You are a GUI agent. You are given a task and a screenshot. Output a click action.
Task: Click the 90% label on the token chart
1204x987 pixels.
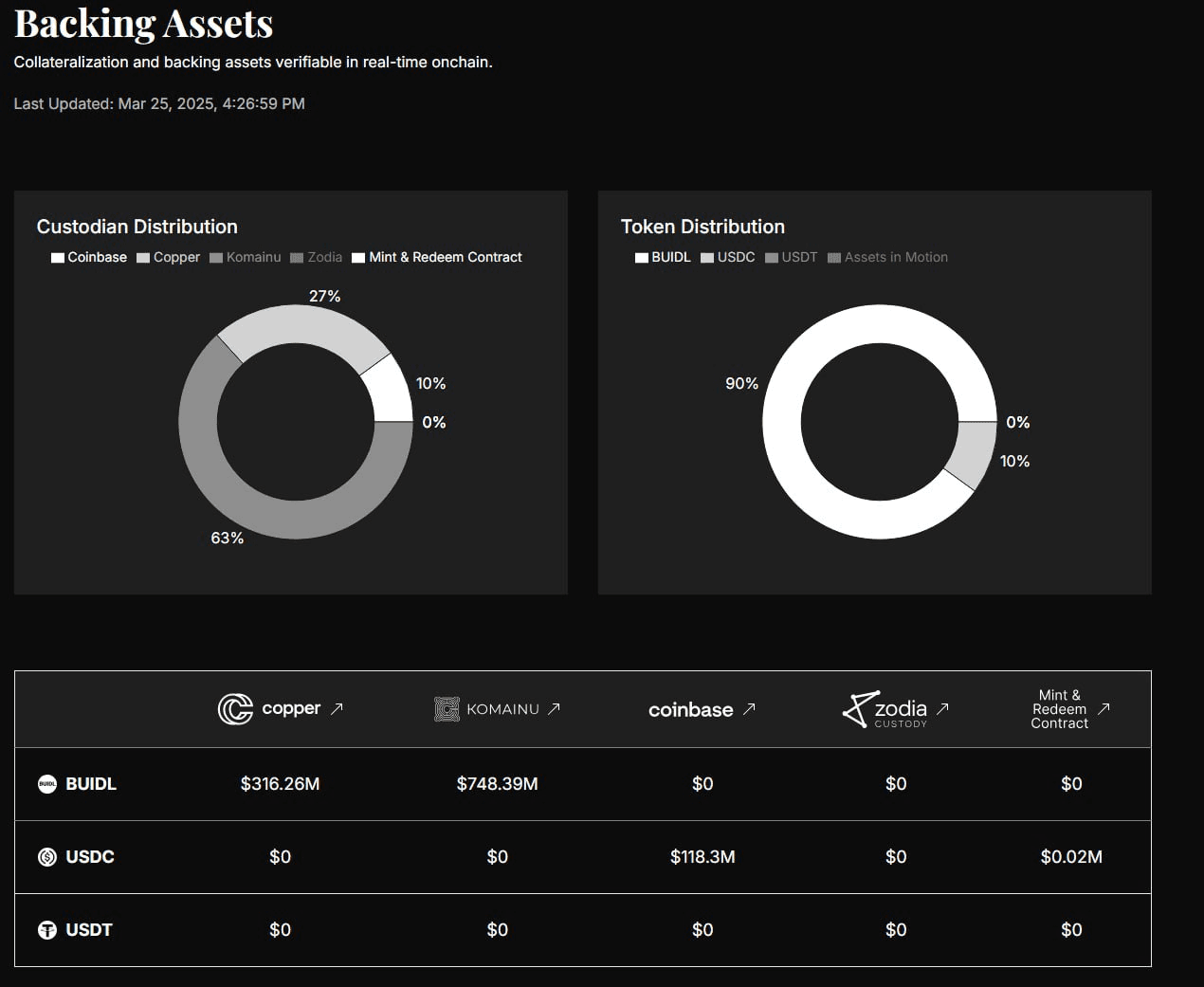[741, 383]
